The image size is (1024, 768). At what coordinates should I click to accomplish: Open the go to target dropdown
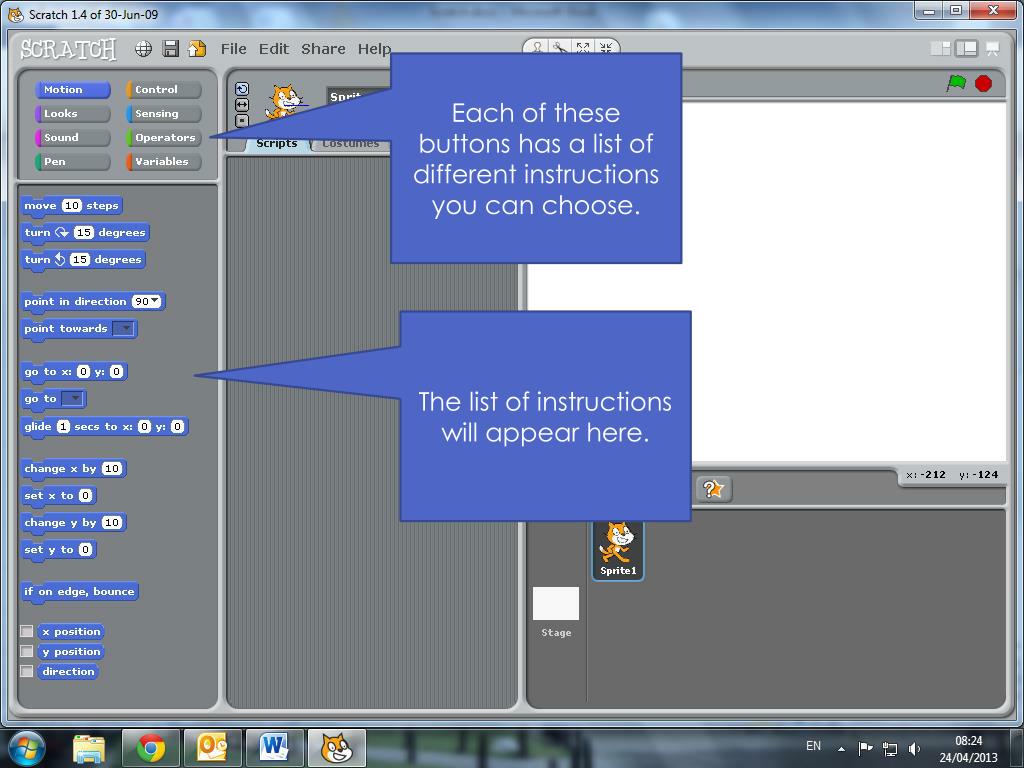point(72,398)
